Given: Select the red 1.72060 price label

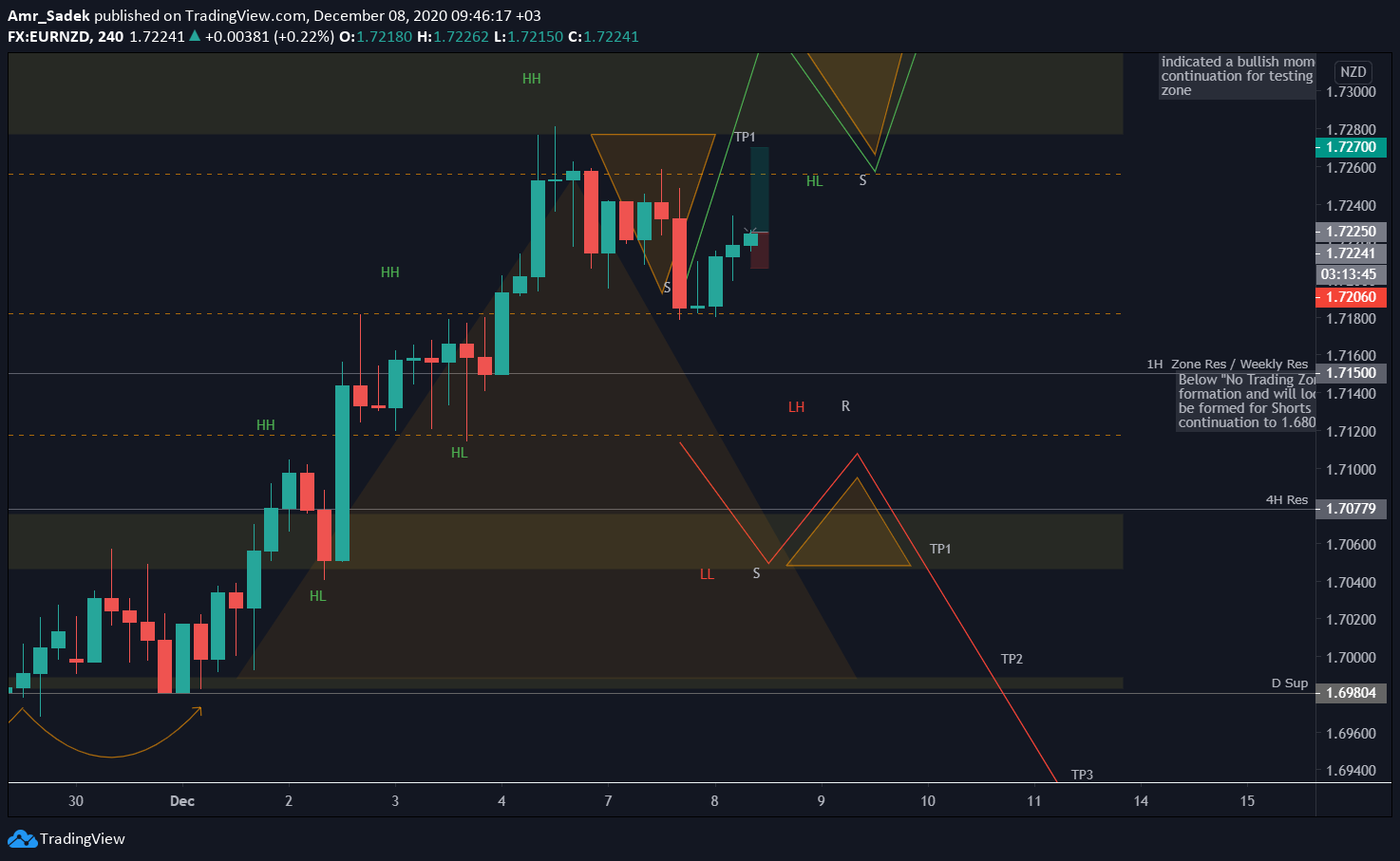Looking at the screenshot, I should pyautogui.click(x=1351, y=297).
